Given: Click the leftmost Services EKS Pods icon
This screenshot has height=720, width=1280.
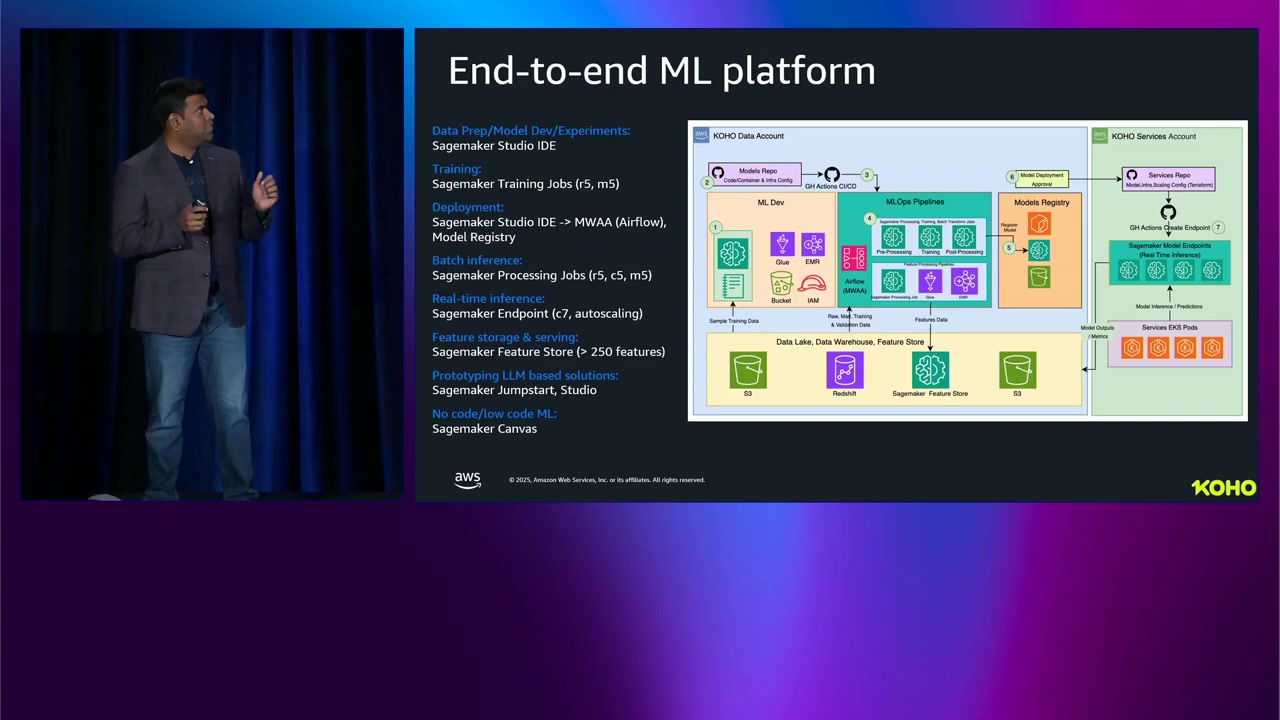Looking at the screenshot, I should click(1131, 347).
